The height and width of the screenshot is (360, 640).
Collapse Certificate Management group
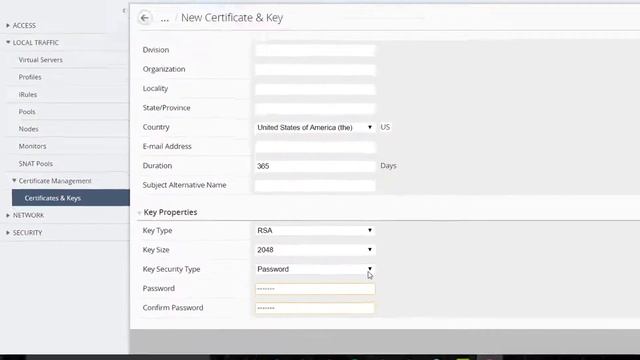point(52,180)
